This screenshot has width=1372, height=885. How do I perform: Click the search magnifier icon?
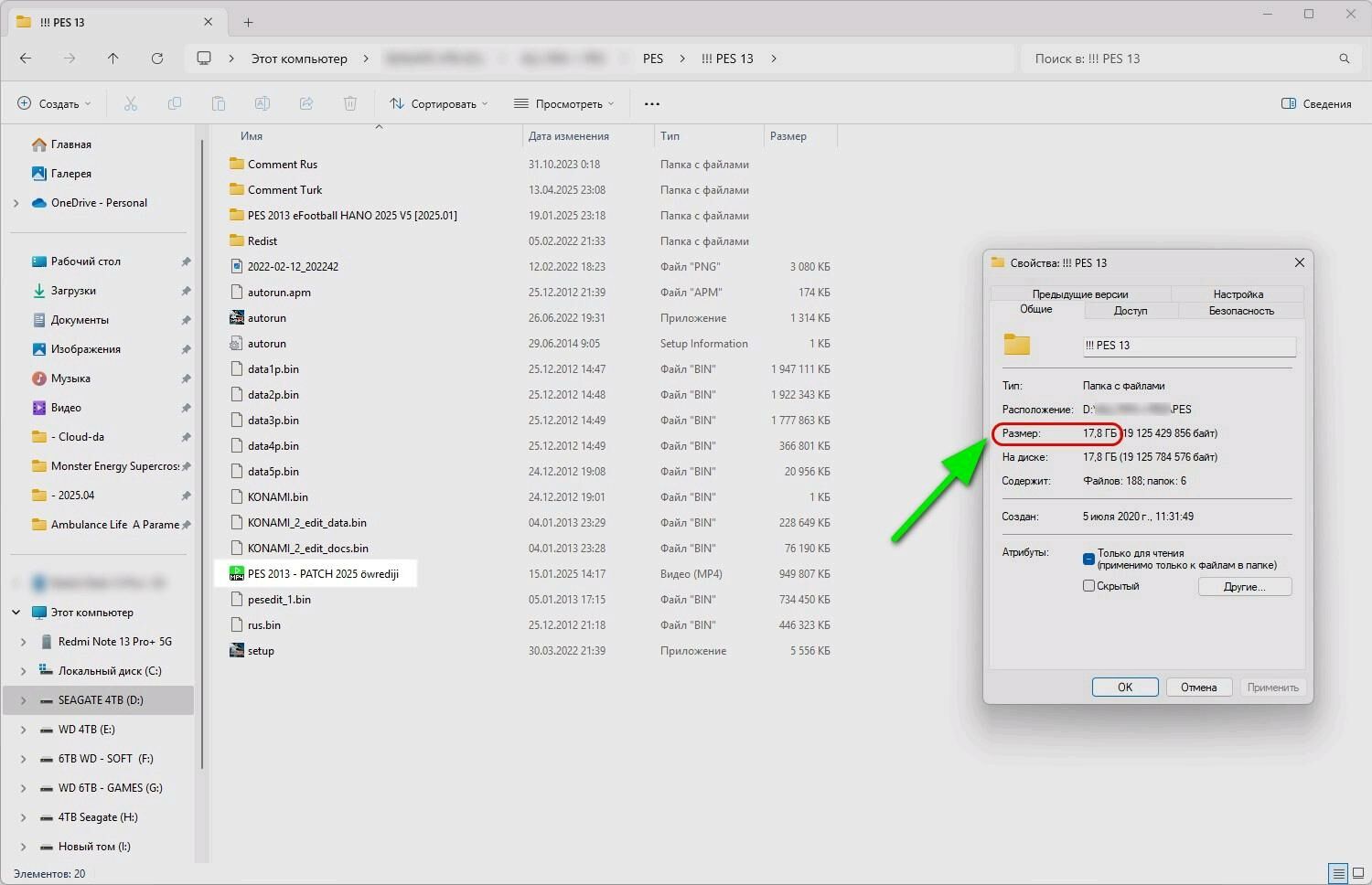click(x=1344, y=59)
